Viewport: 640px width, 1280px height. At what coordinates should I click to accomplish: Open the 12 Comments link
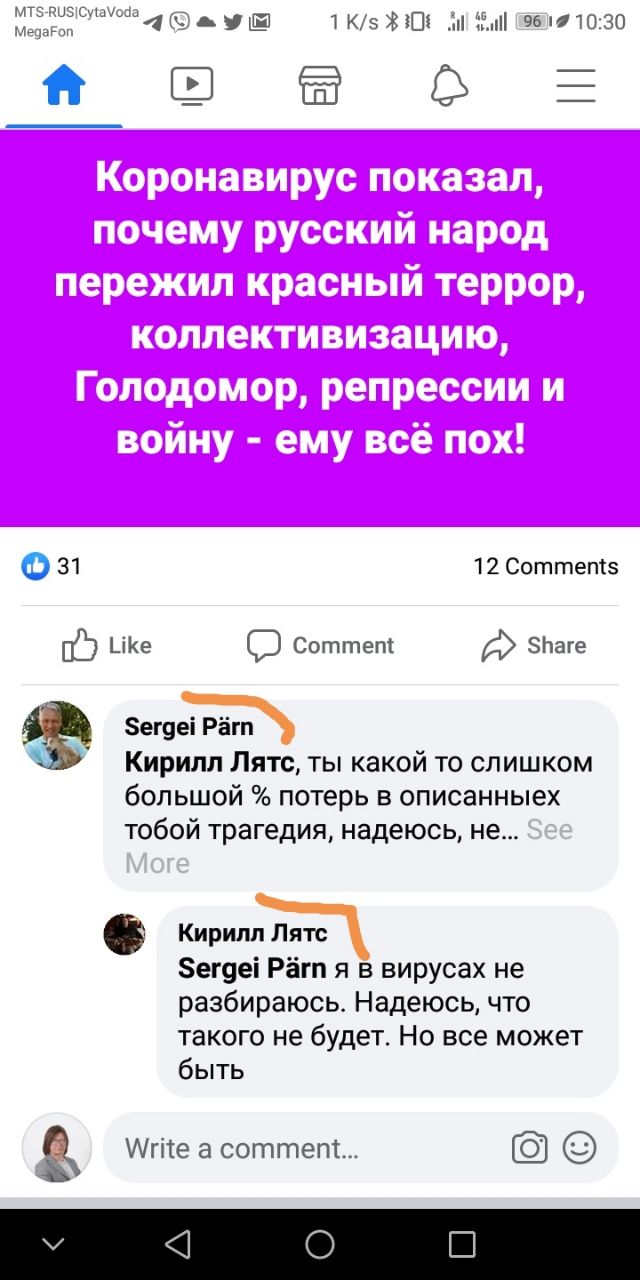546,566
